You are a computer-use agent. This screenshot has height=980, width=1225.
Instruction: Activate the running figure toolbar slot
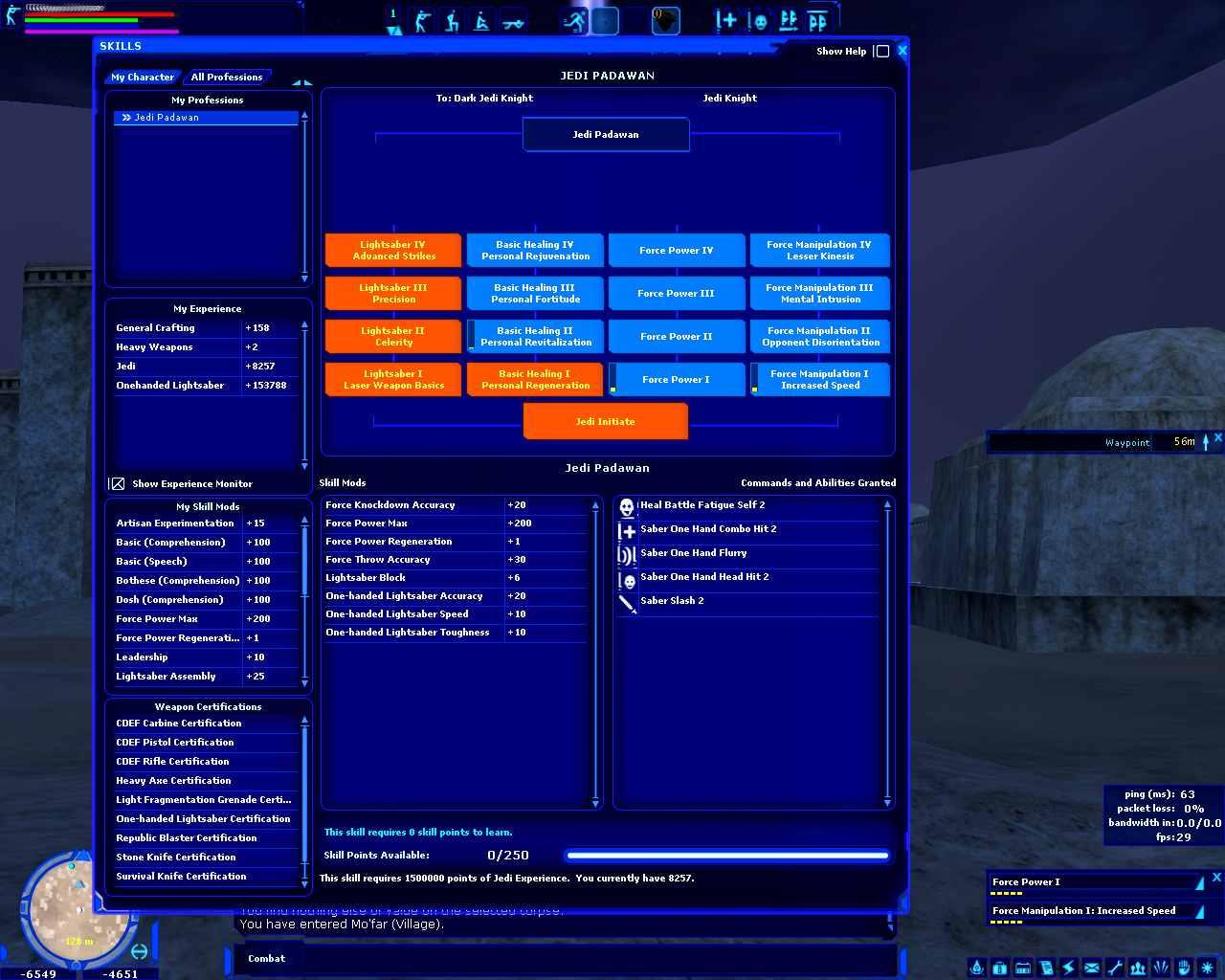(574, 21)
